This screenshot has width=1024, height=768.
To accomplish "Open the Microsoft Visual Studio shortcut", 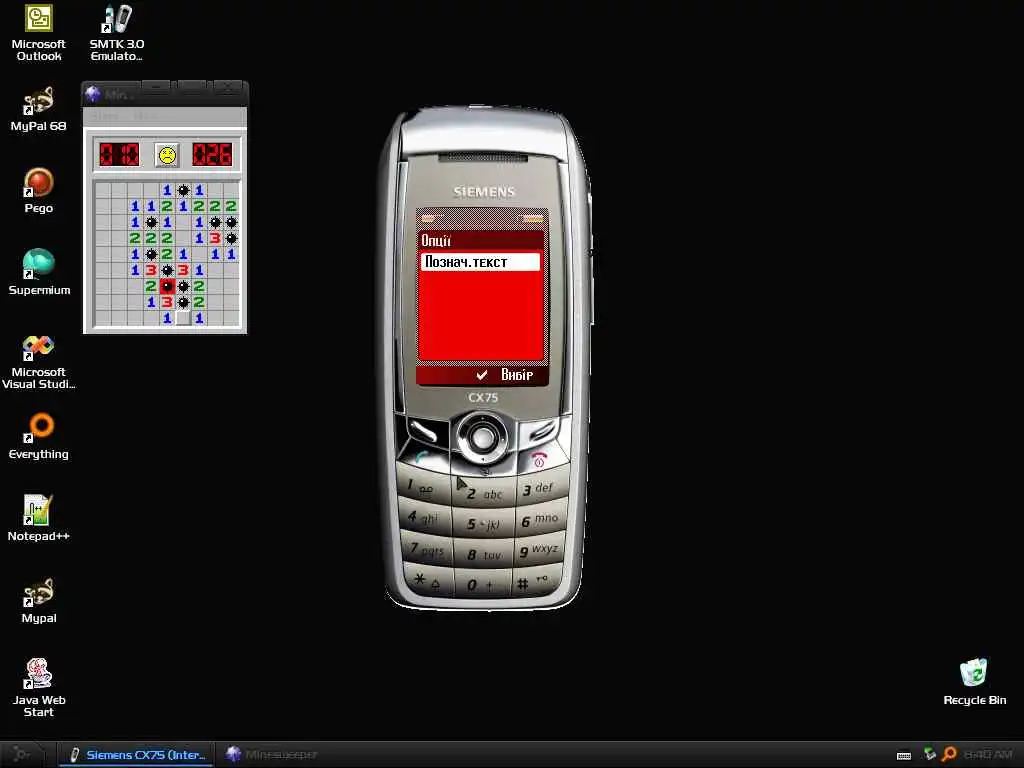I will 39,362.
